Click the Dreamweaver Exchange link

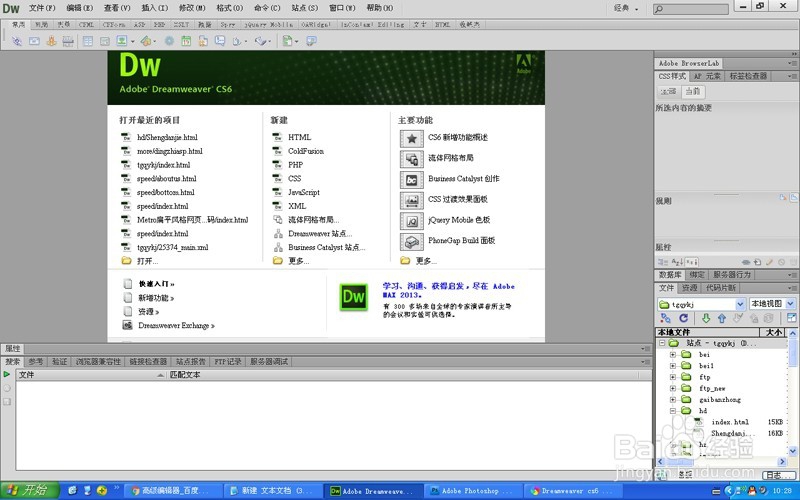(176, 326)
